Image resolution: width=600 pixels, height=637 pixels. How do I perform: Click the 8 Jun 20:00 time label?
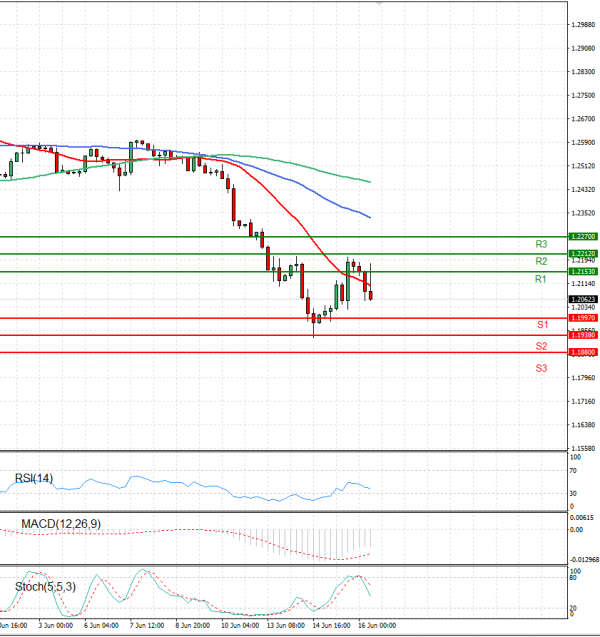pos(193,625)
